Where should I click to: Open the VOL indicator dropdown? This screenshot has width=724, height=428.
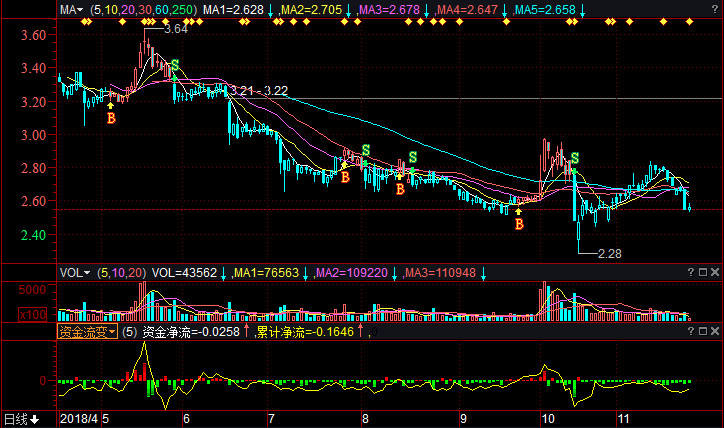(75, 273)
